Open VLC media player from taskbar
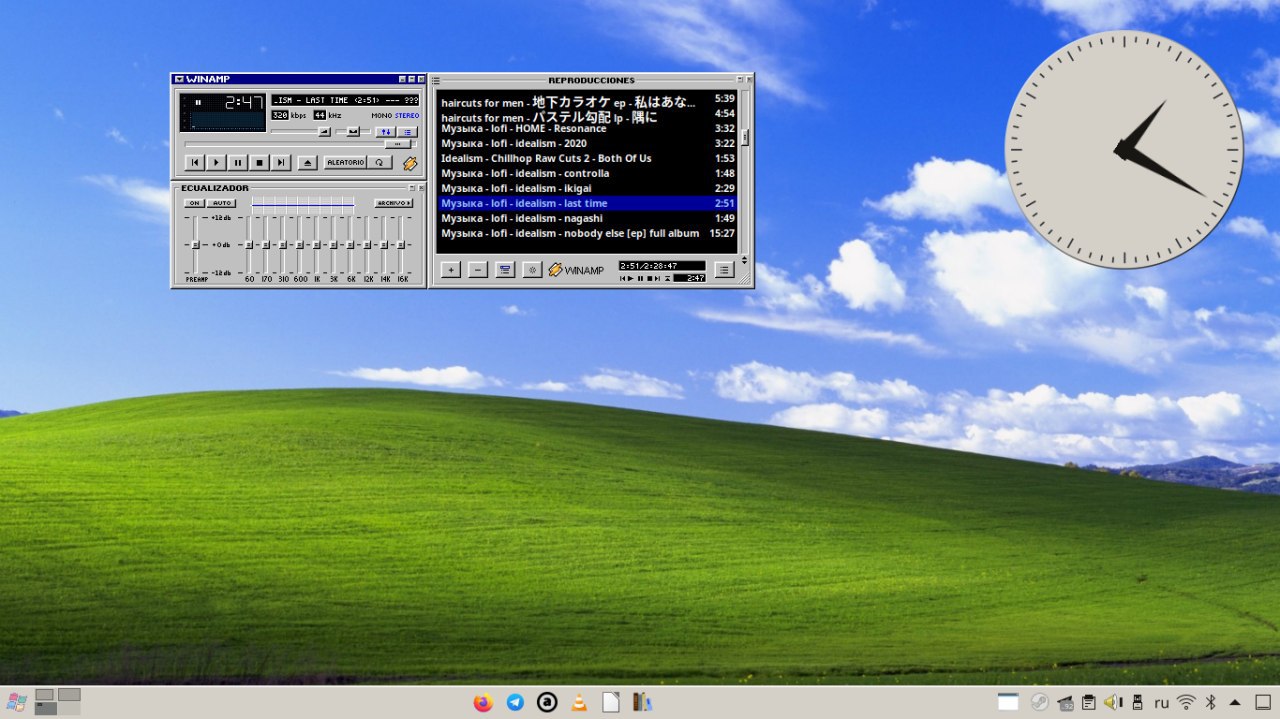The width and height of the screenshot is (1280, 719). point(579,702)
